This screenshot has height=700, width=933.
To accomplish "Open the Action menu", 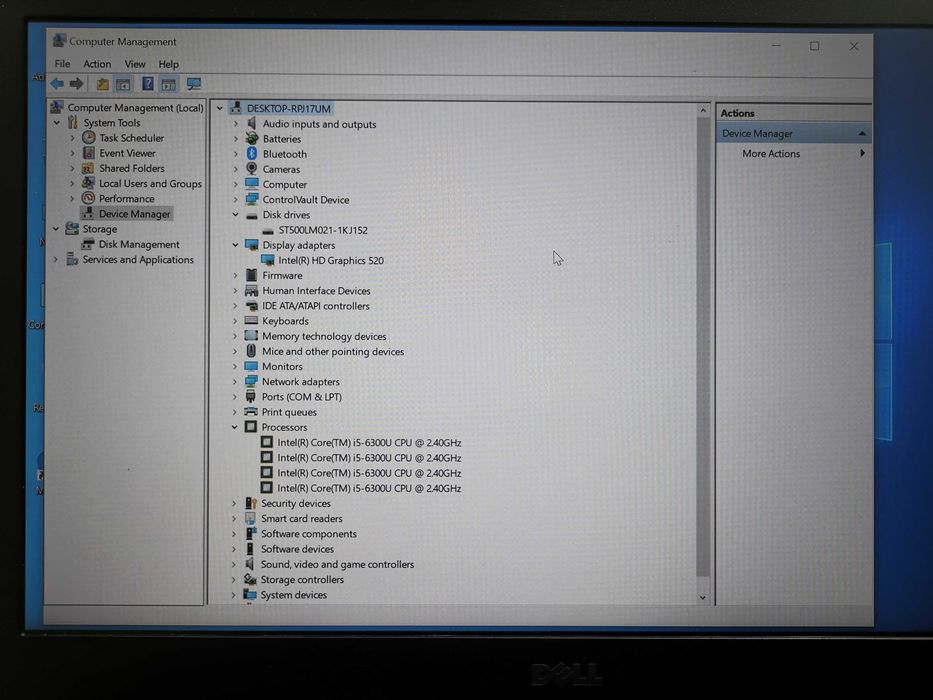I will pos(97,64).
